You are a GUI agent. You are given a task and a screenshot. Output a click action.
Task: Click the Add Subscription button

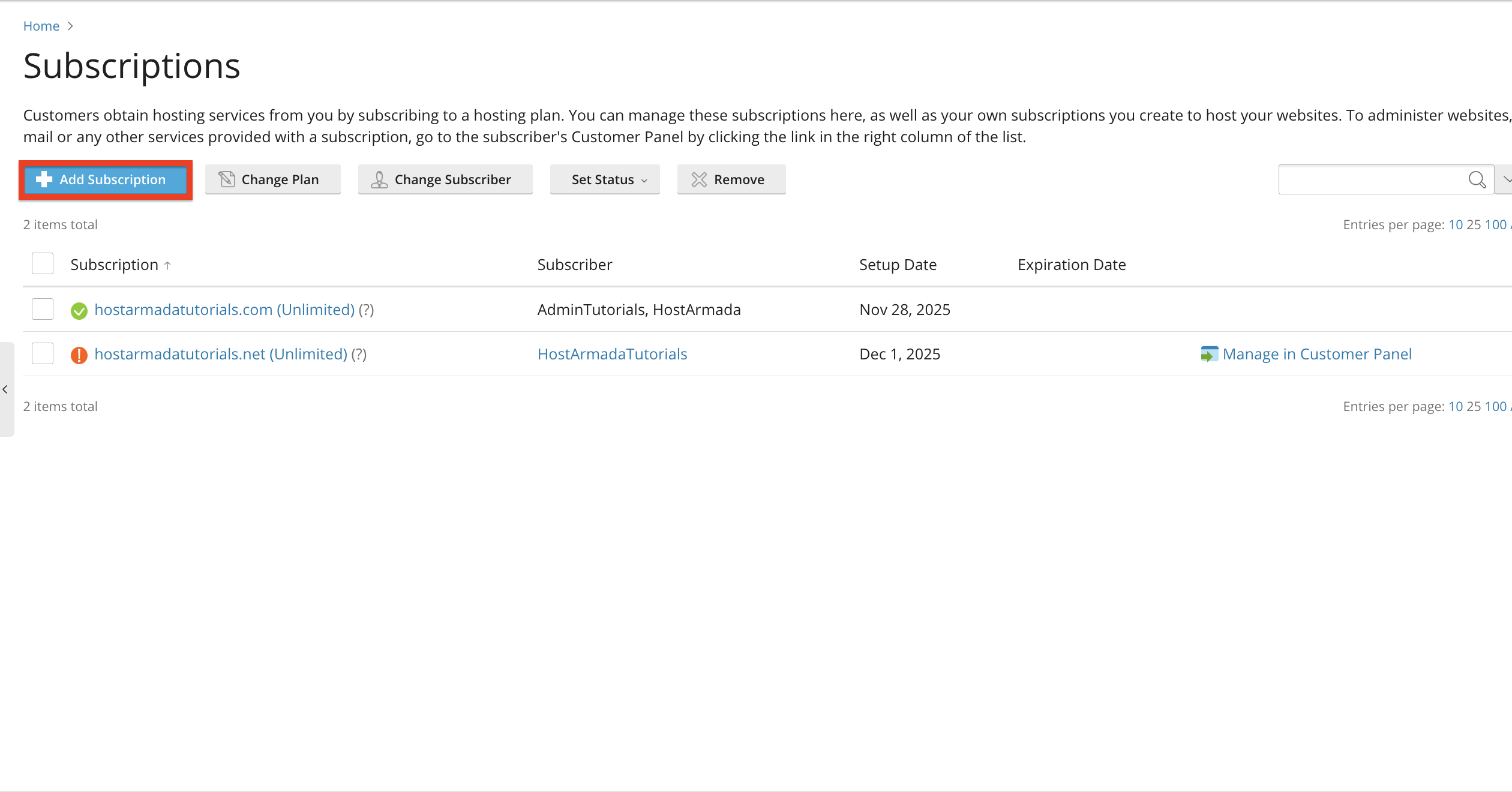[106, 179]
